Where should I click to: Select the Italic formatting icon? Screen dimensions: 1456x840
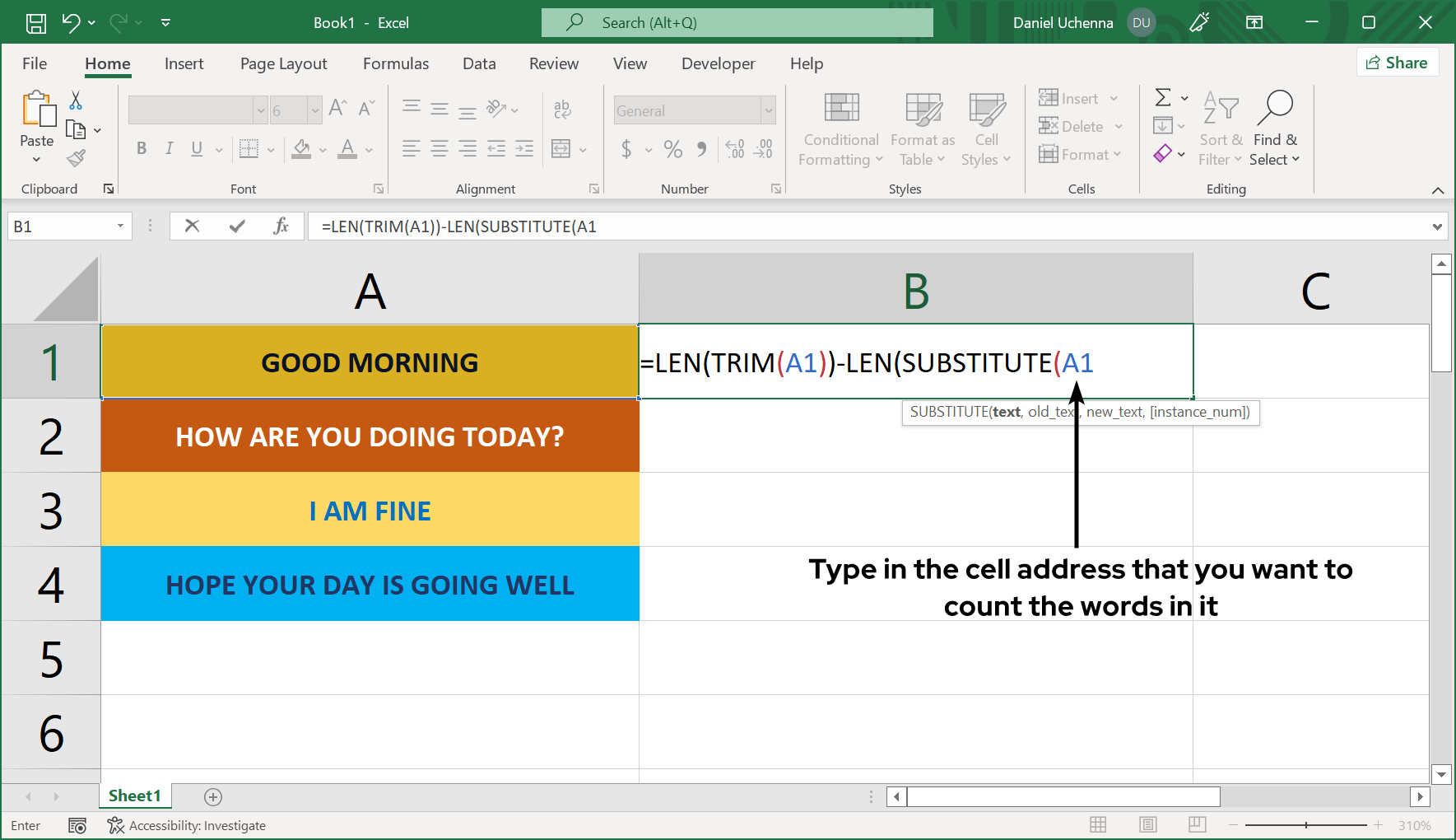[170, 148]
